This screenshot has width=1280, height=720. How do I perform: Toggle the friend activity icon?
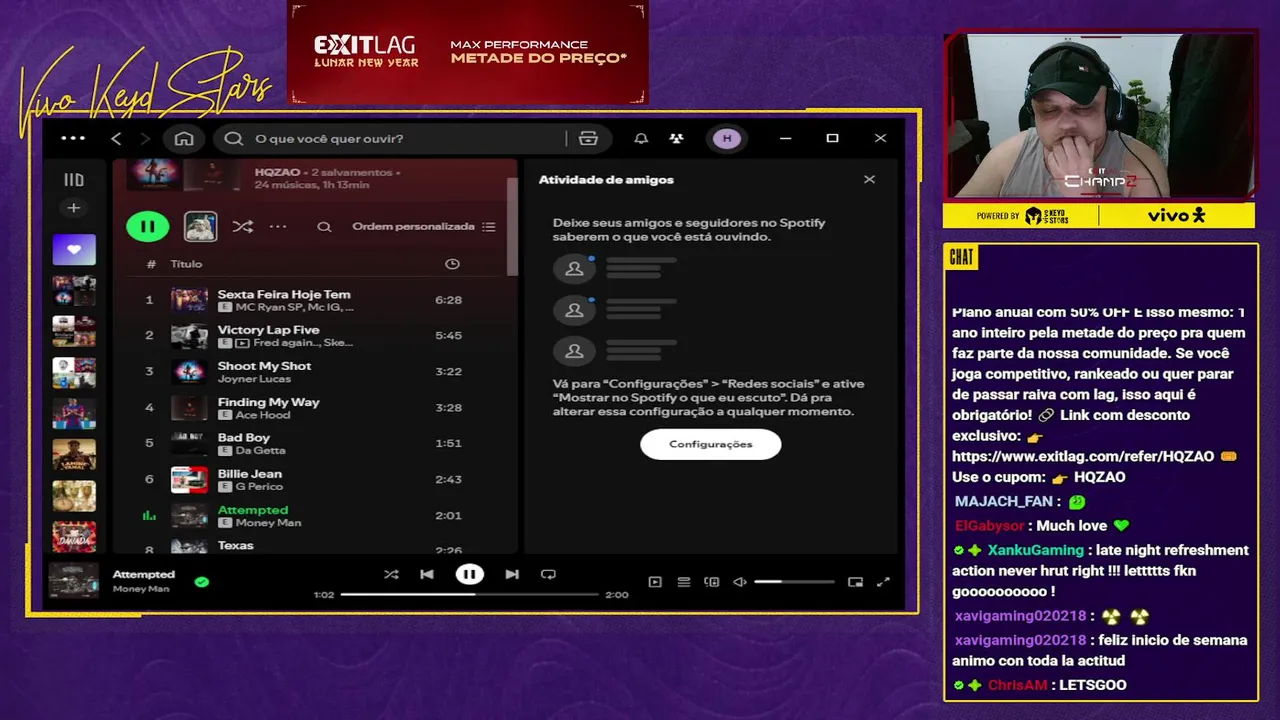coord(677,138)
